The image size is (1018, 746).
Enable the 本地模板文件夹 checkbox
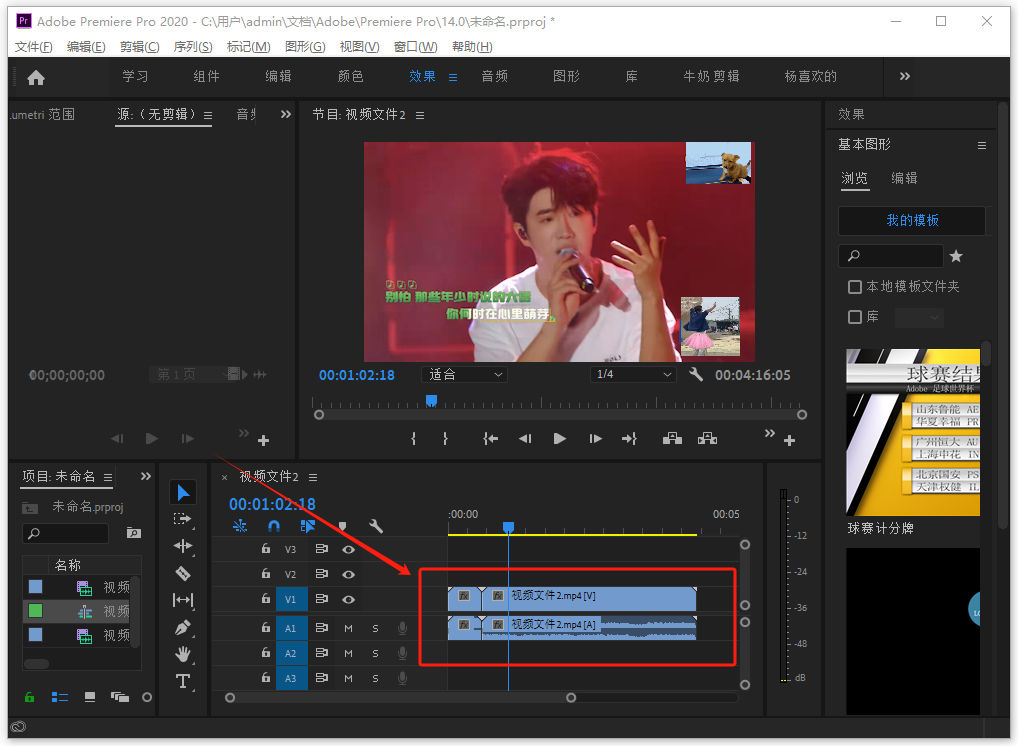point(855,287)
